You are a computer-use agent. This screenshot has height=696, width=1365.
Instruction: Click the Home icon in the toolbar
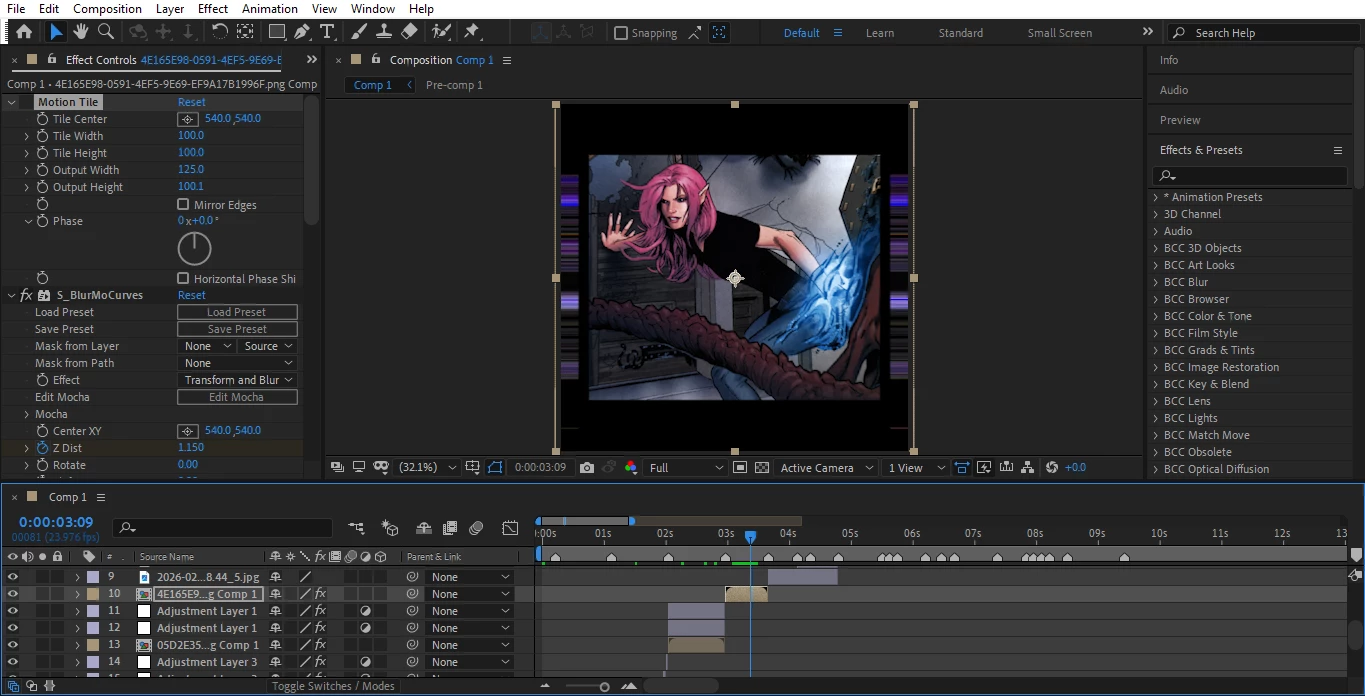(24, 32)
